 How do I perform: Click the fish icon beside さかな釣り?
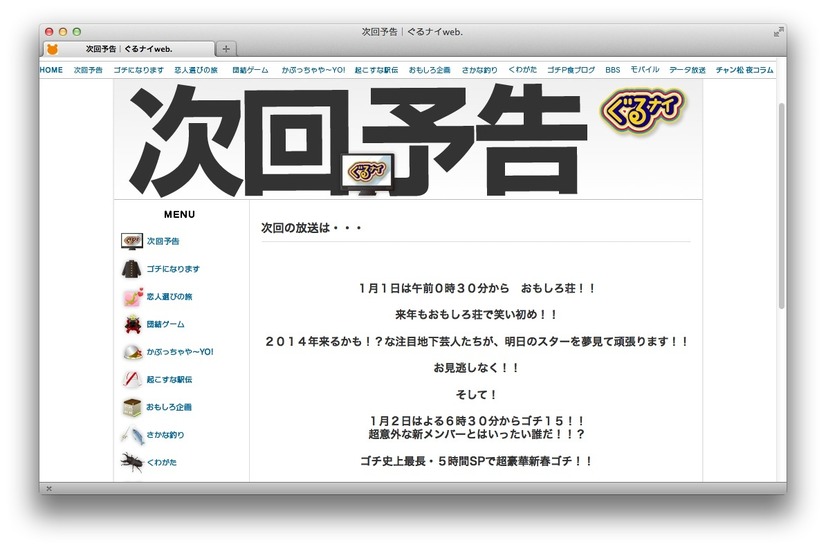(x=131, y=435)
